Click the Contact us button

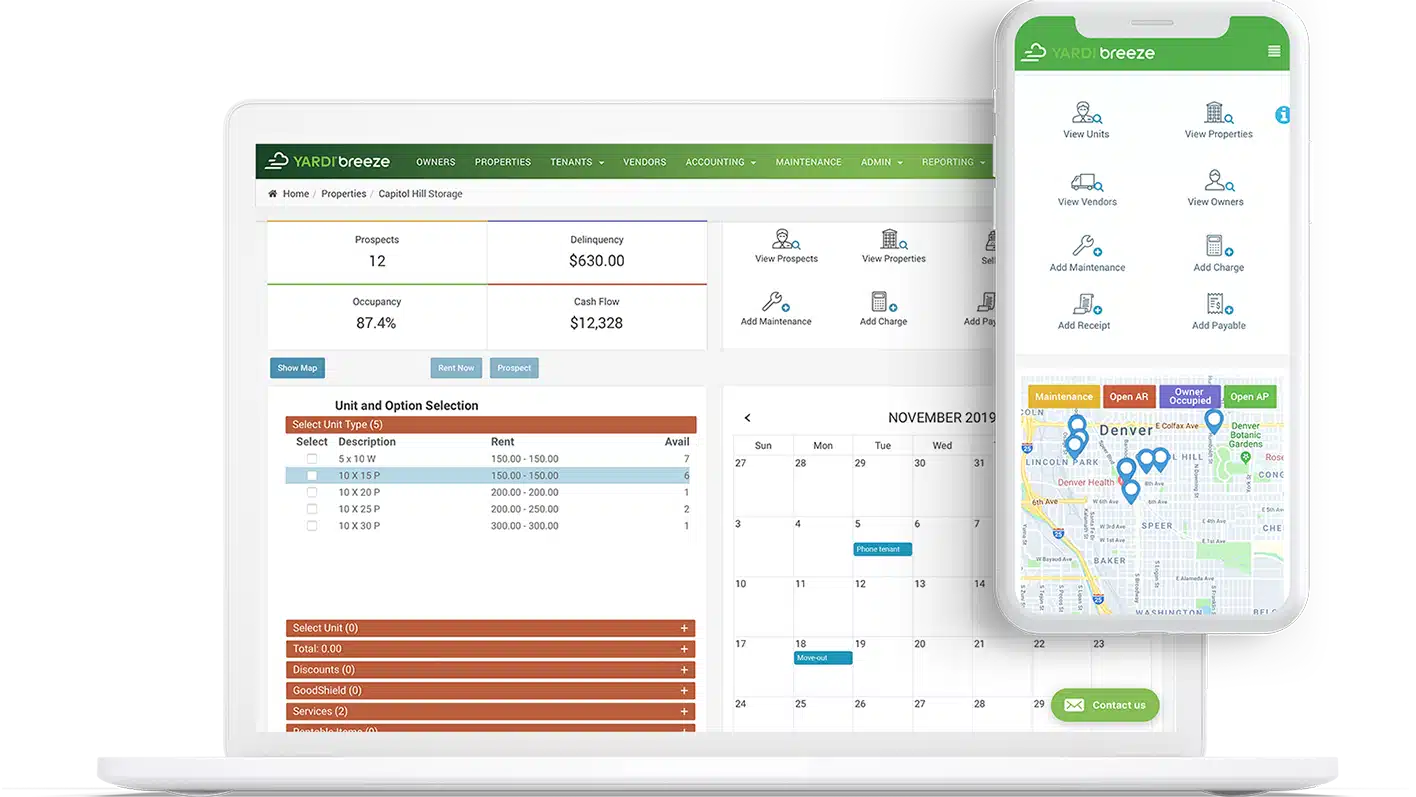click(1105, 705)
